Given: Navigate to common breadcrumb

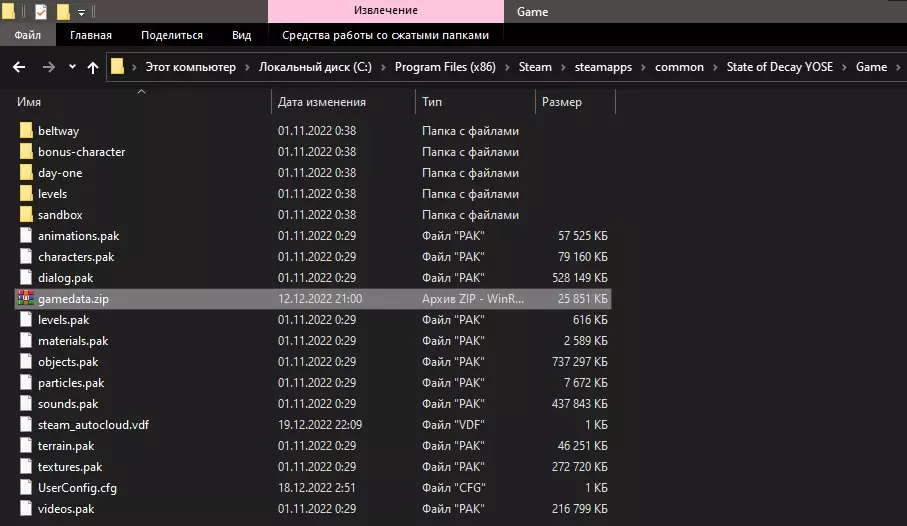Looking at the screenshot, I should coord(679,67).
